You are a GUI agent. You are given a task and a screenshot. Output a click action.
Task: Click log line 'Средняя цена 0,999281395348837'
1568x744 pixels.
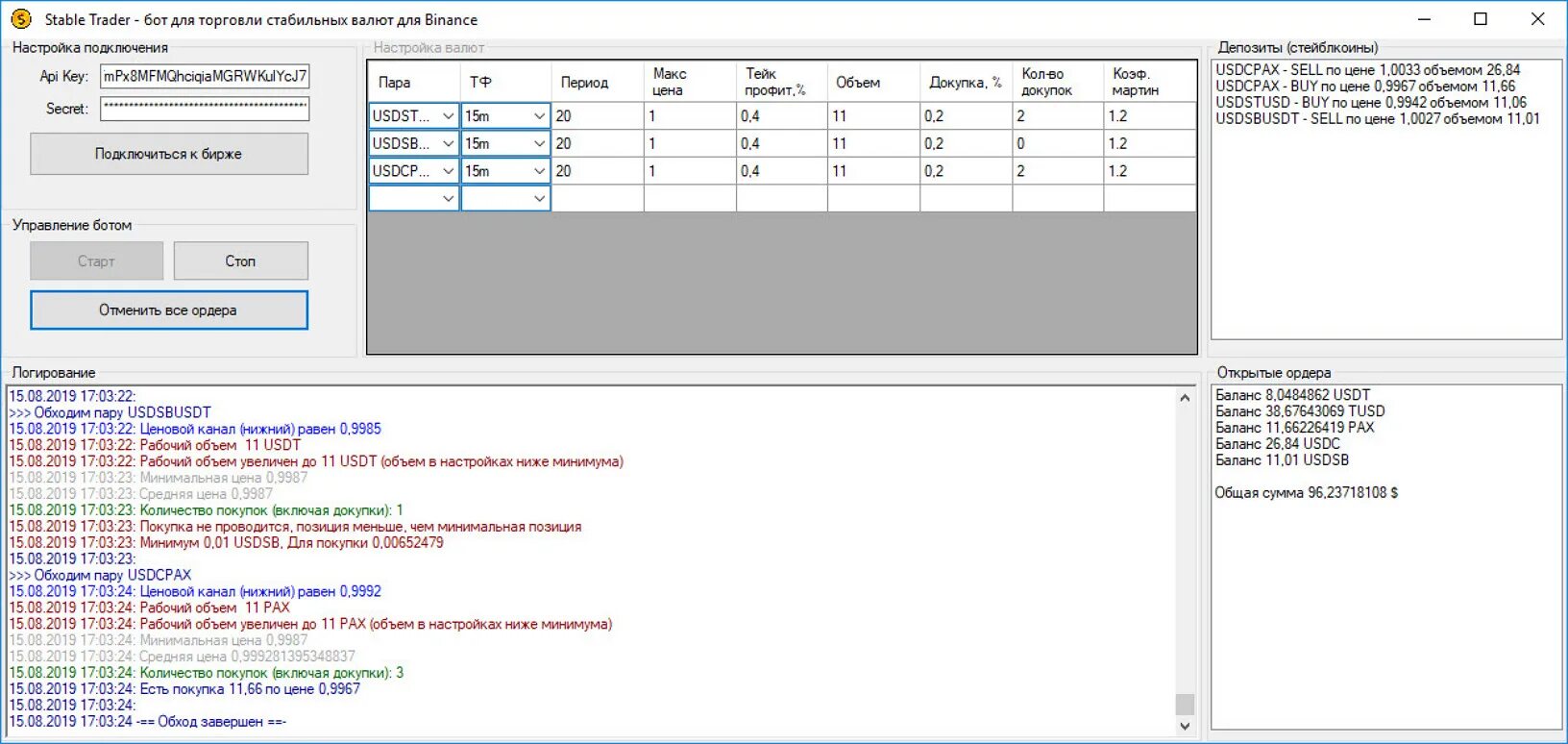coord(183,657)
